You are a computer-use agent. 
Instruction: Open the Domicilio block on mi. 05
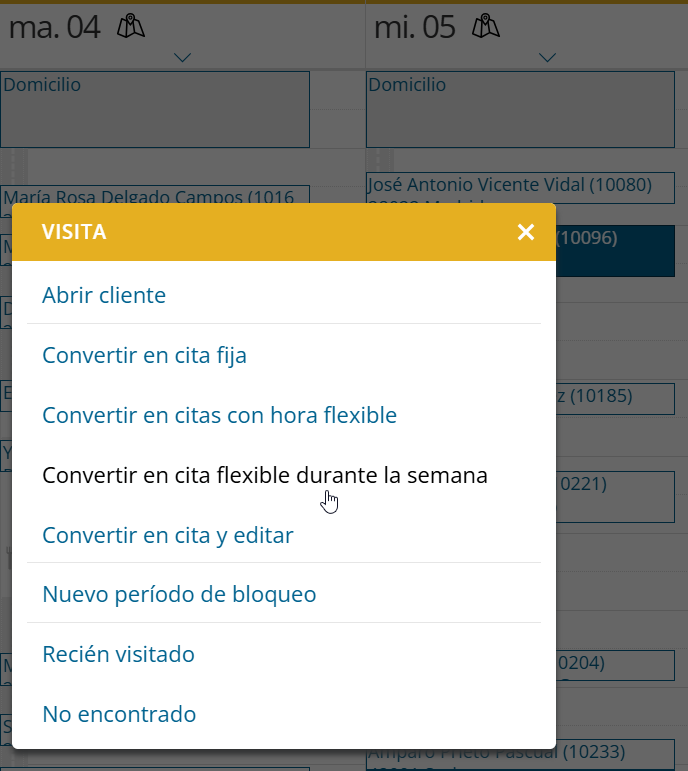pos(520,109)
